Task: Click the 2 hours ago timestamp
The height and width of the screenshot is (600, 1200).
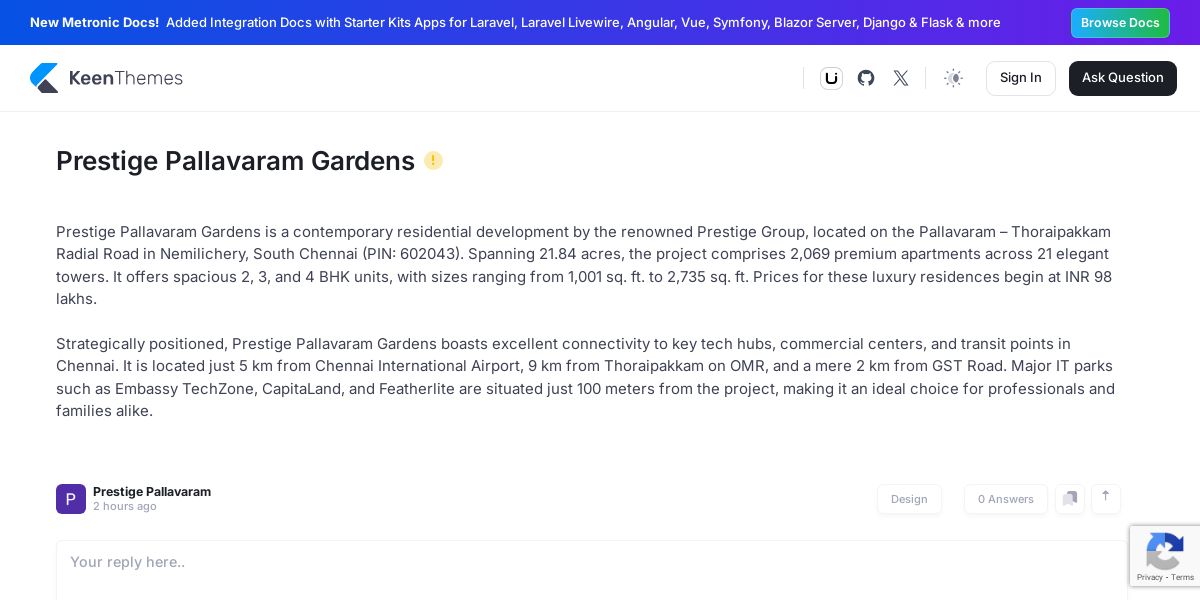Action: [125, 507]
